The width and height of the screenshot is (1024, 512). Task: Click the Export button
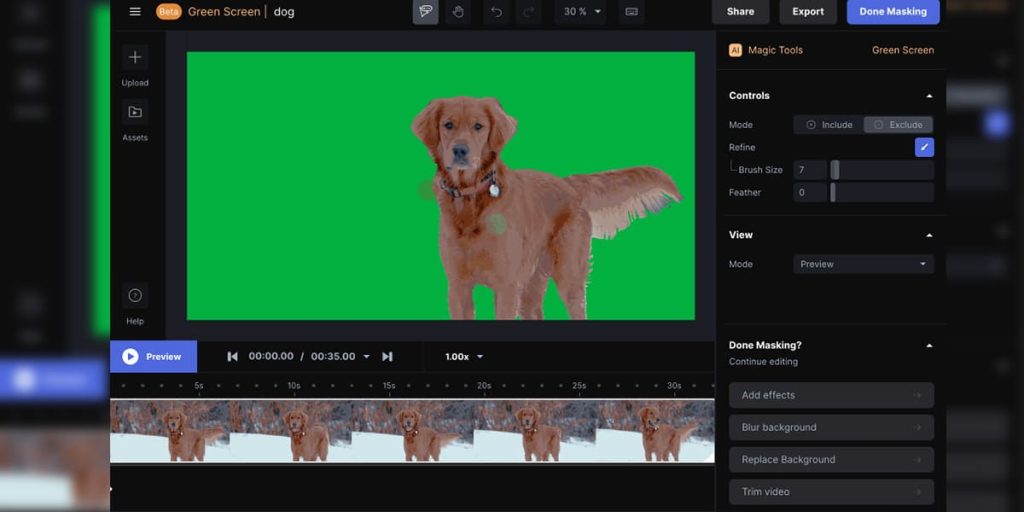pyautogui.click(x=808, y=12)
